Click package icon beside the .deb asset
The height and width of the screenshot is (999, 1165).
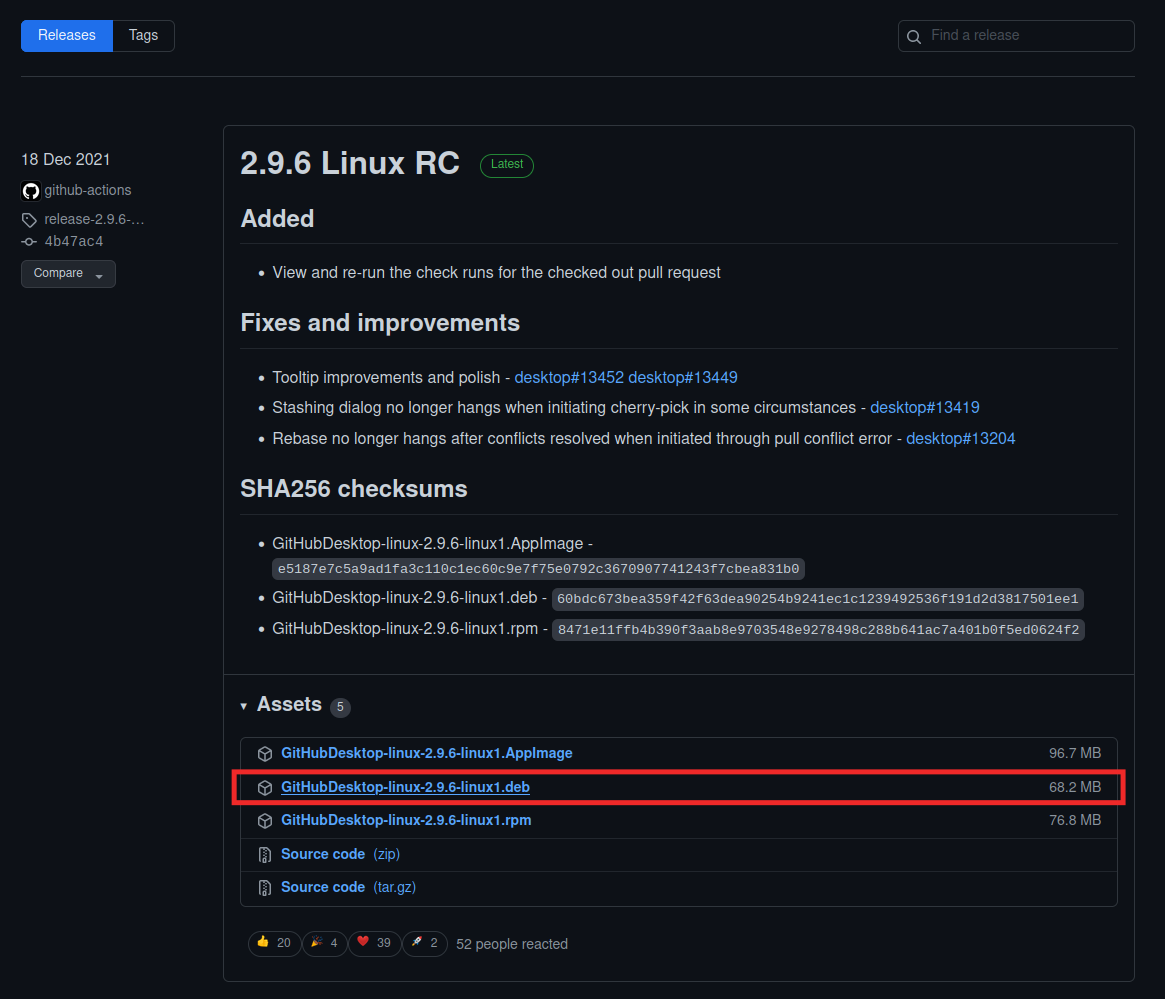pos(265,788)
